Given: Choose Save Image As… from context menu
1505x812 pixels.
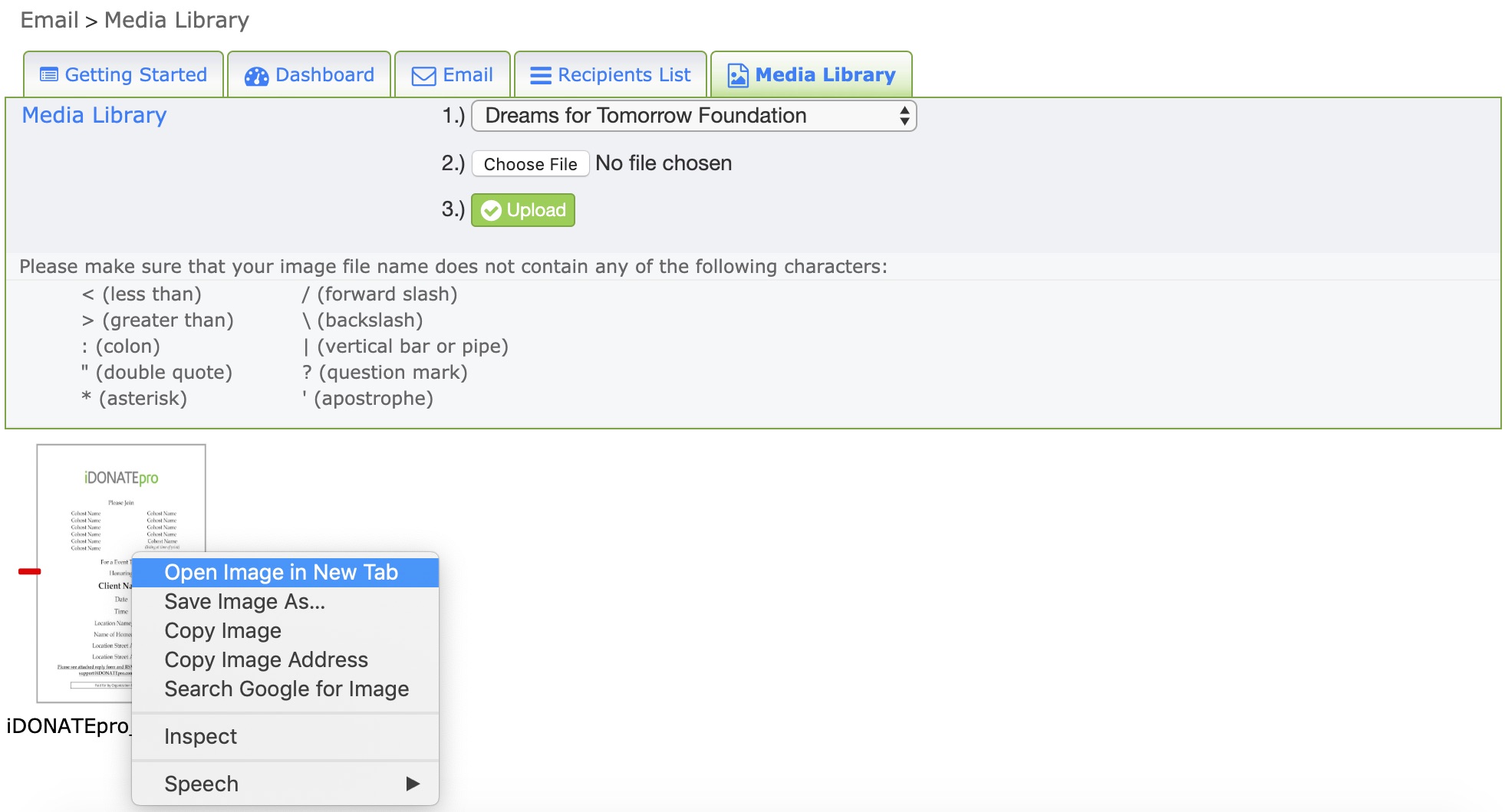Looking at the screenshot, I should click(285, 602).
